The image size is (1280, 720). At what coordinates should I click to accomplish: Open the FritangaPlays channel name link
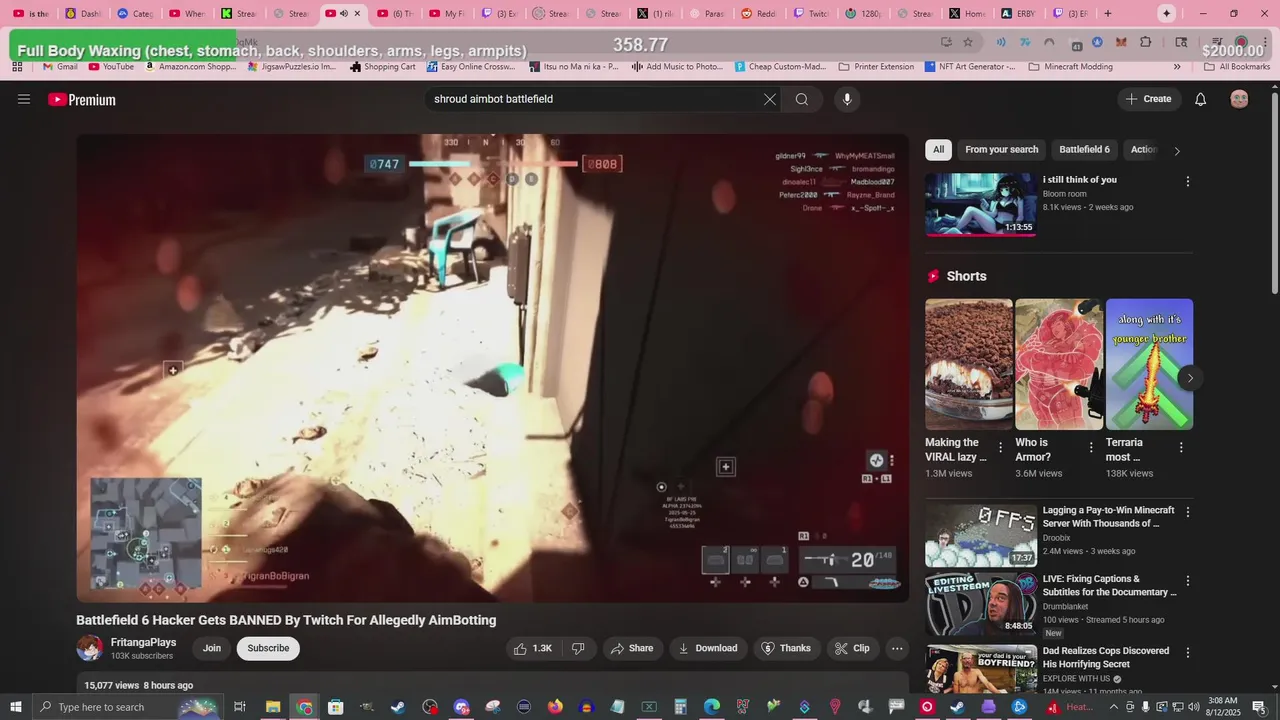(143, 642)
